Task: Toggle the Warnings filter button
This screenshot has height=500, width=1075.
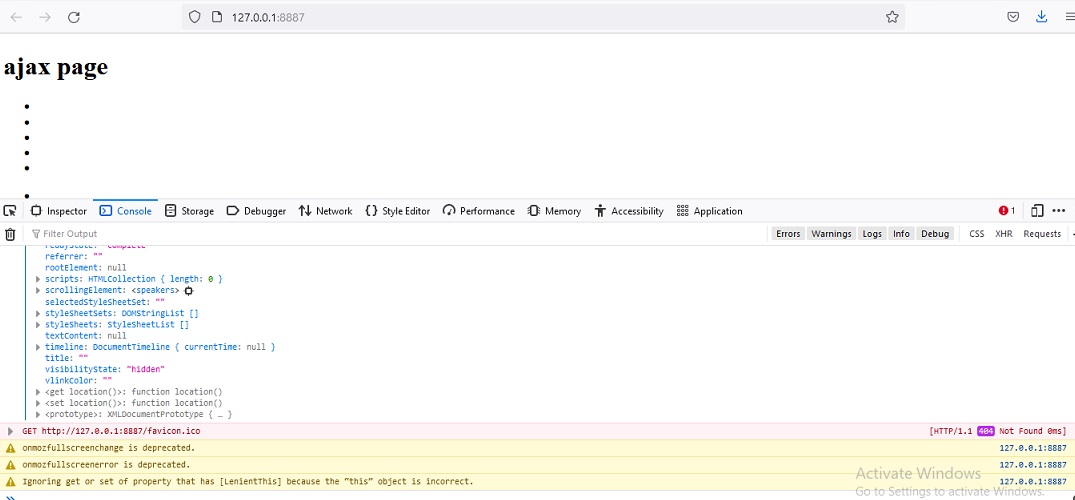Action: click(x=831, y=234)
